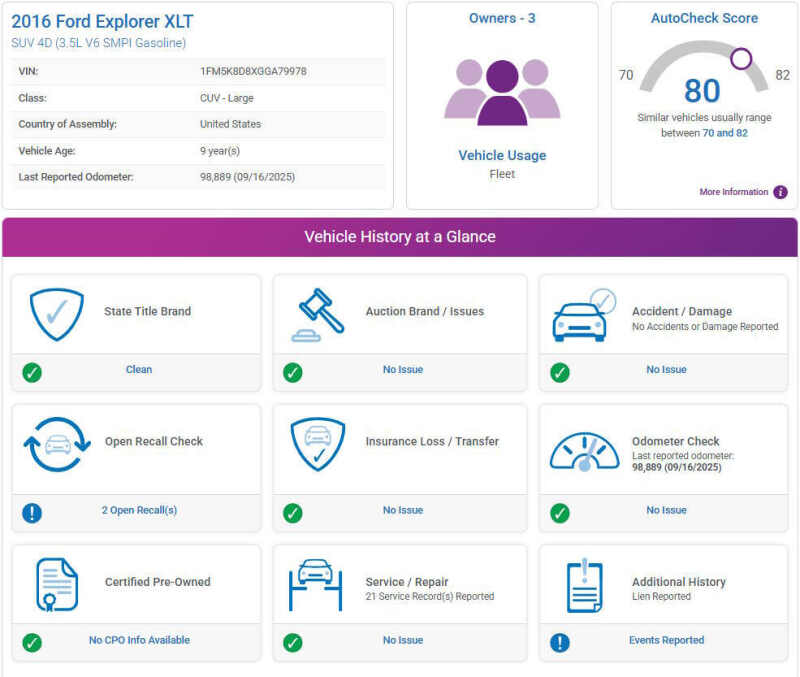
Task: Click the three owners people icon
Action: [x=502, y=91]
